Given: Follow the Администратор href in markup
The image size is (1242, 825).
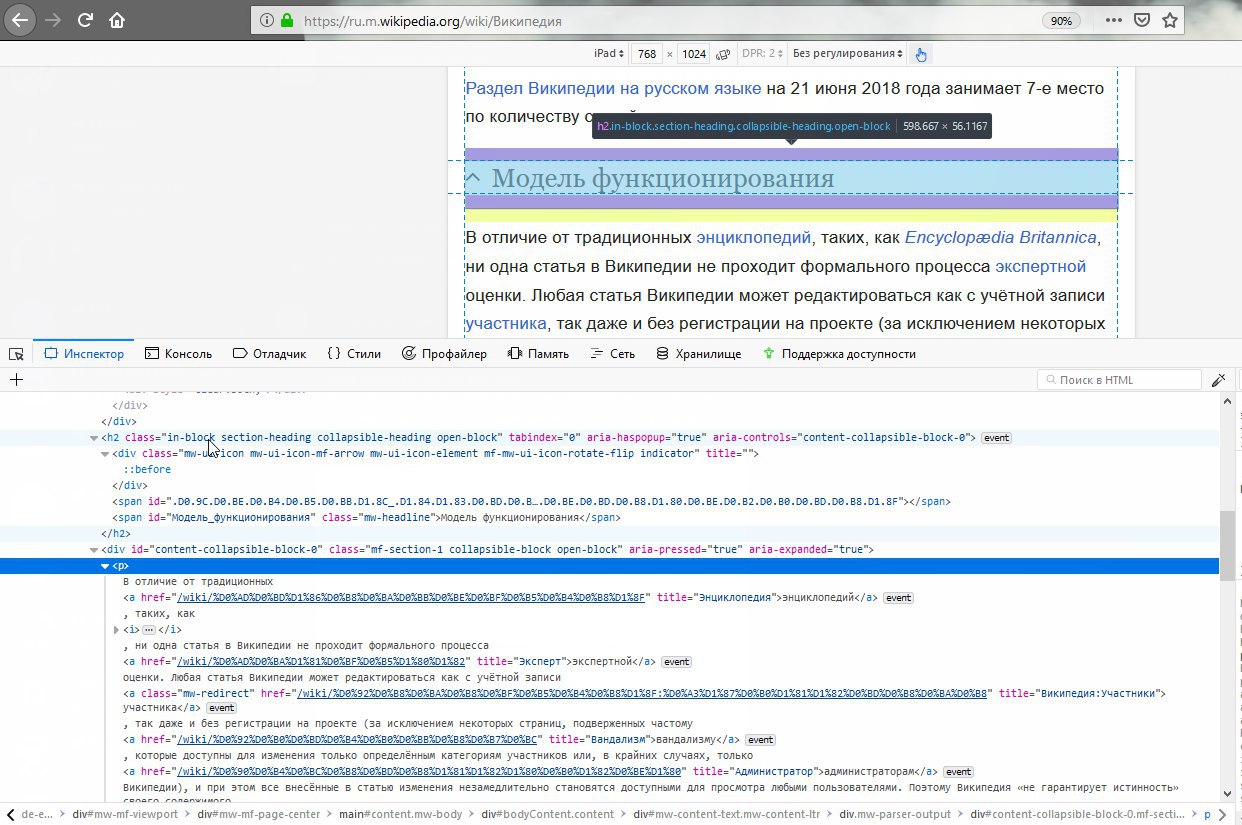Looking at the screenshot, I should point(430,772).
